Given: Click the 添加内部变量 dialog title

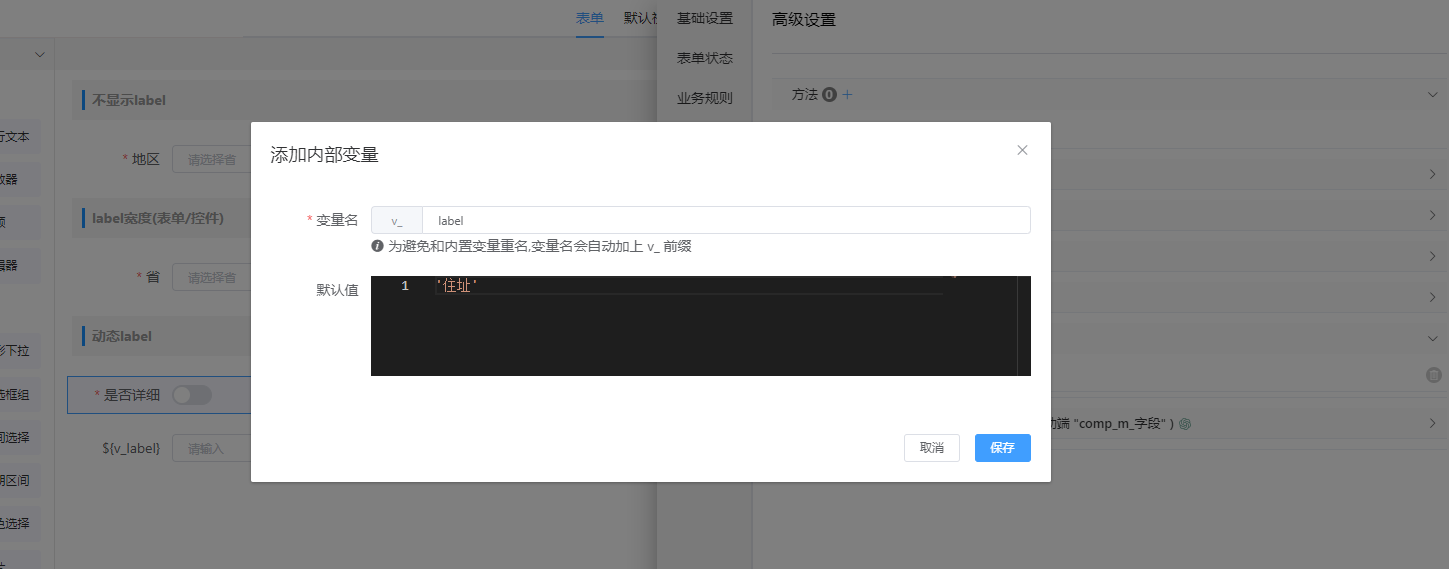Looking at the screenshot, I should point(324,155).
